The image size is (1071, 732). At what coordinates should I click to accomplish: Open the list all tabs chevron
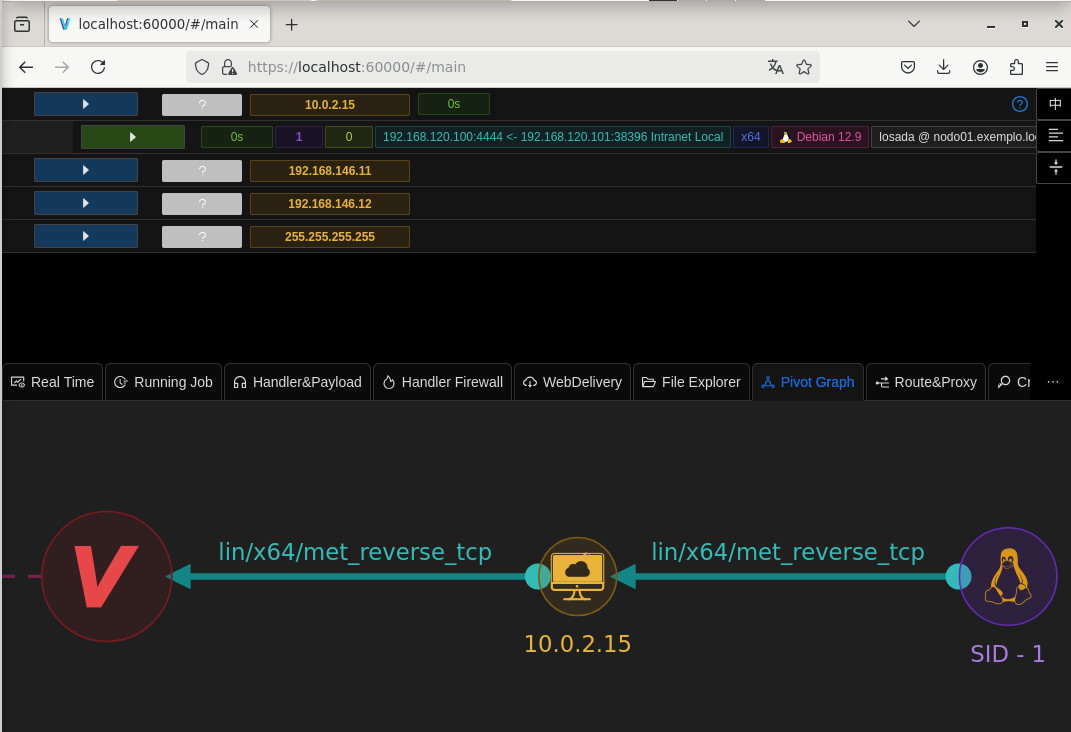coord(913,24)
